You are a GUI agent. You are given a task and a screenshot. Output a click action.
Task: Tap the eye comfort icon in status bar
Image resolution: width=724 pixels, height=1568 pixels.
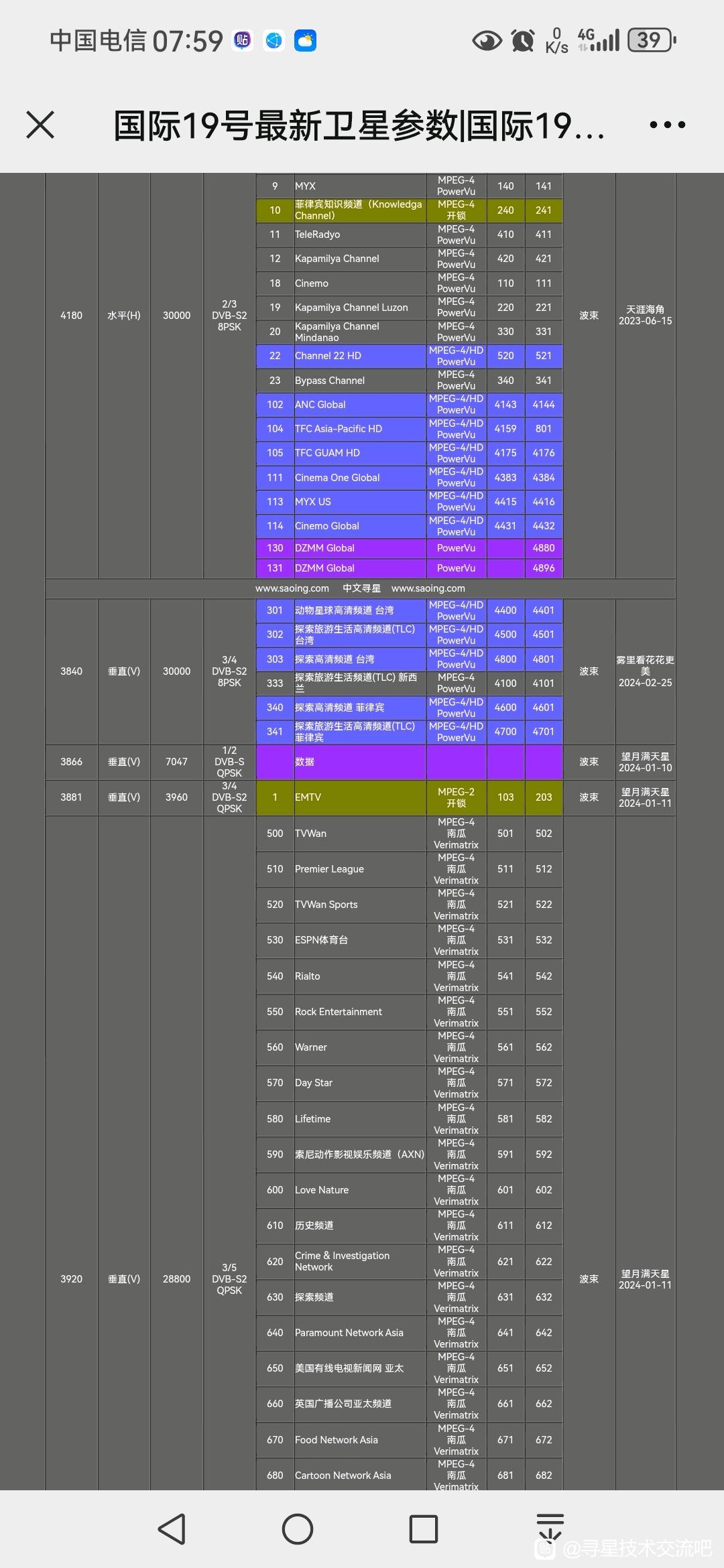(x=487, y=41)
